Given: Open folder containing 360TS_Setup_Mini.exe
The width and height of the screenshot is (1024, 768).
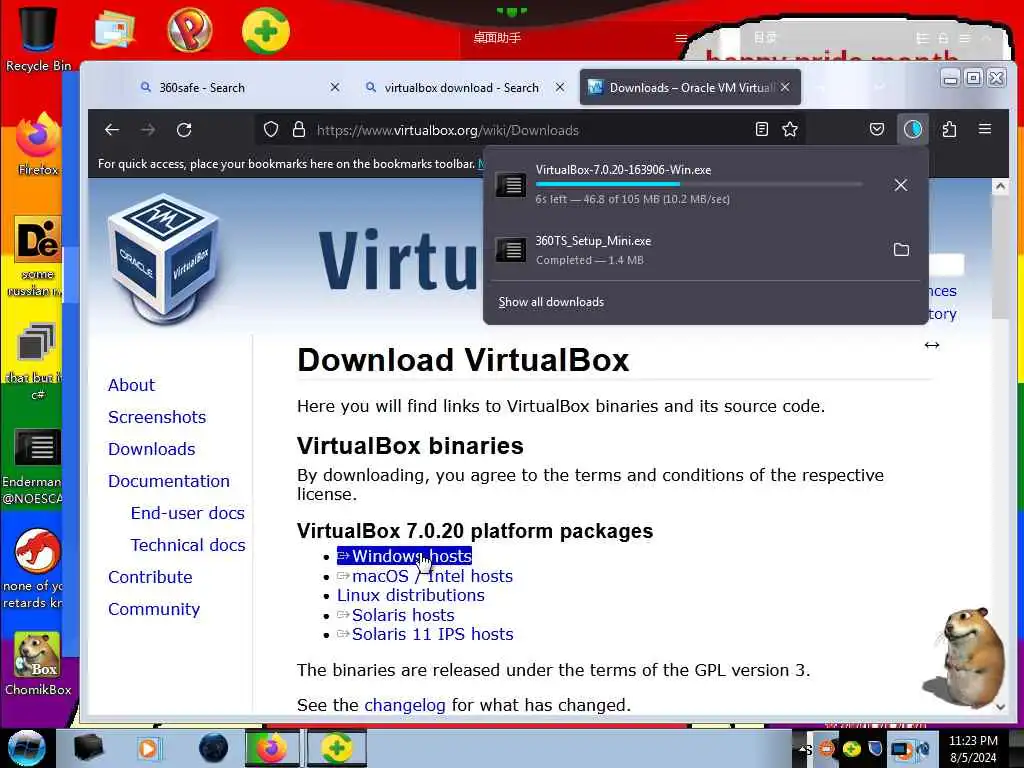Looking at the screenshot, I should (901, 249).
